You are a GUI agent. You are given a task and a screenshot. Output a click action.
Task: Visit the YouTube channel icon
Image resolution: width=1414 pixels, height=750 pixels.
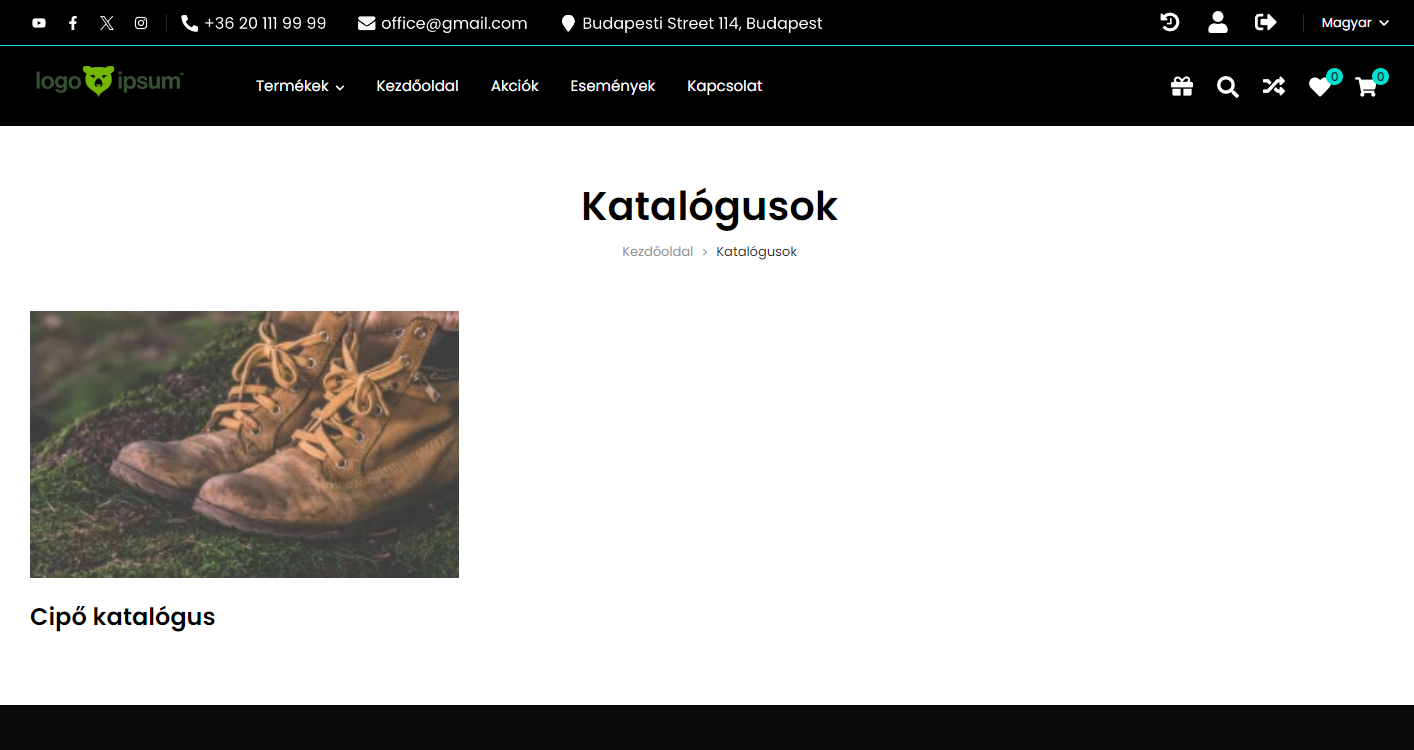click(x=38, y=22)
